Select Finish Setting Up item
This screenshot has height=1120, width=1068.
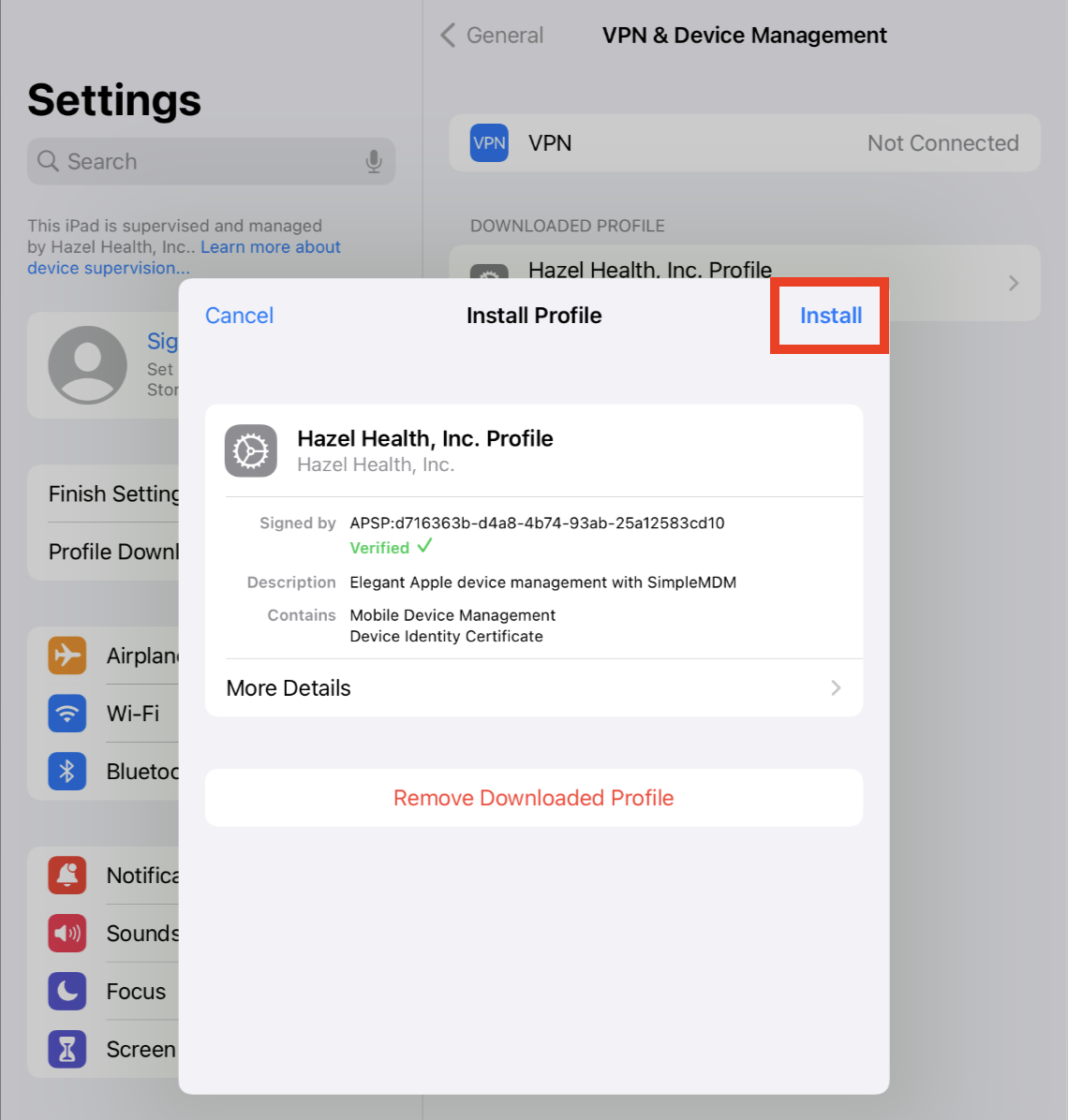[113, 494]
